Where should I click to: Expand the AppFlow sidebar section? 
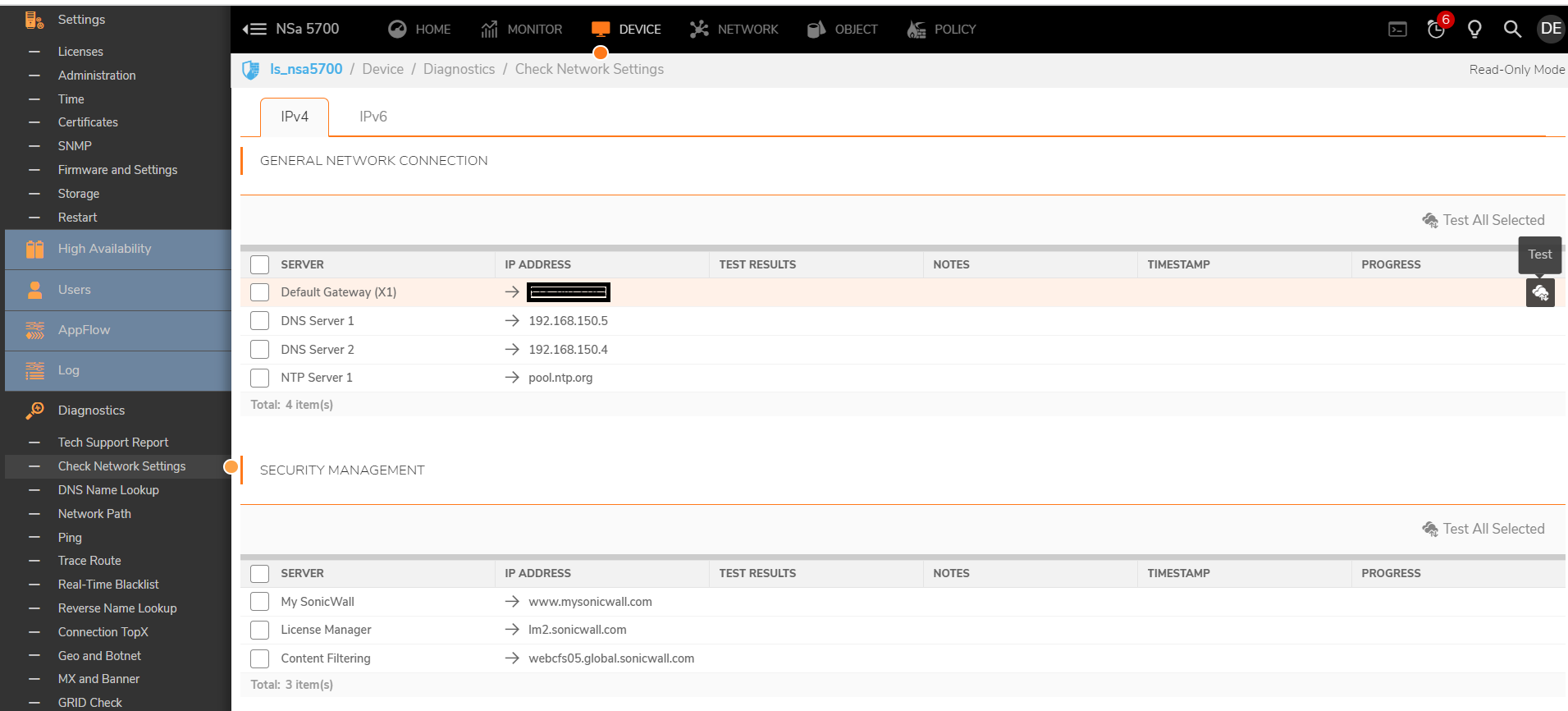84,330
